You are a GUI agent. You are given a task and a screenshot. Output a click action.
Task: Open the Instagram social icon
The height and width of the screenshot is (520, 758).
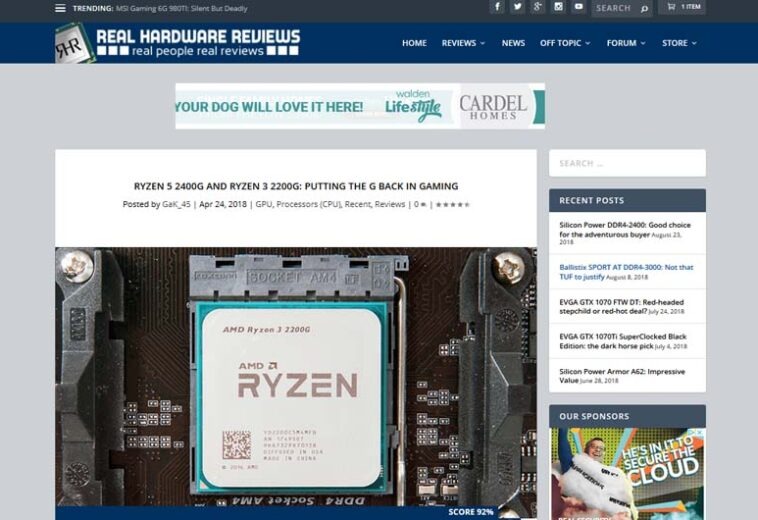tap(558, 7)
